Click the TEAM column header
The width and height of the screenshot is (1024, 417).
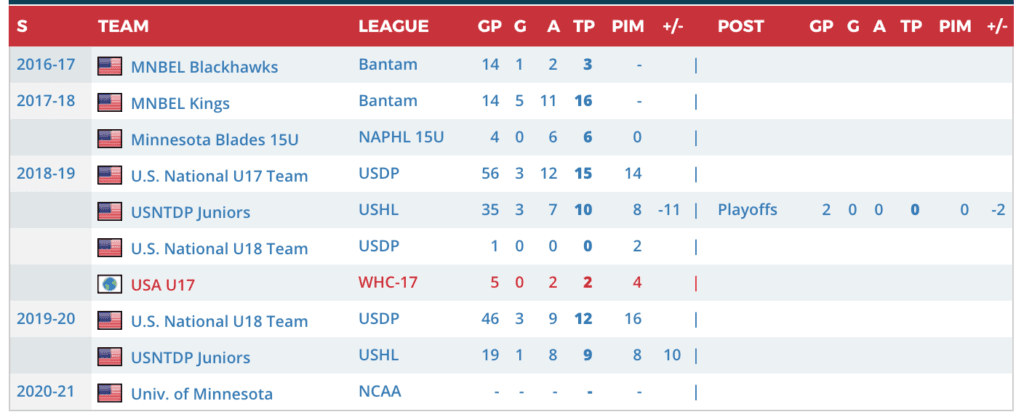(x=123, y=27)
